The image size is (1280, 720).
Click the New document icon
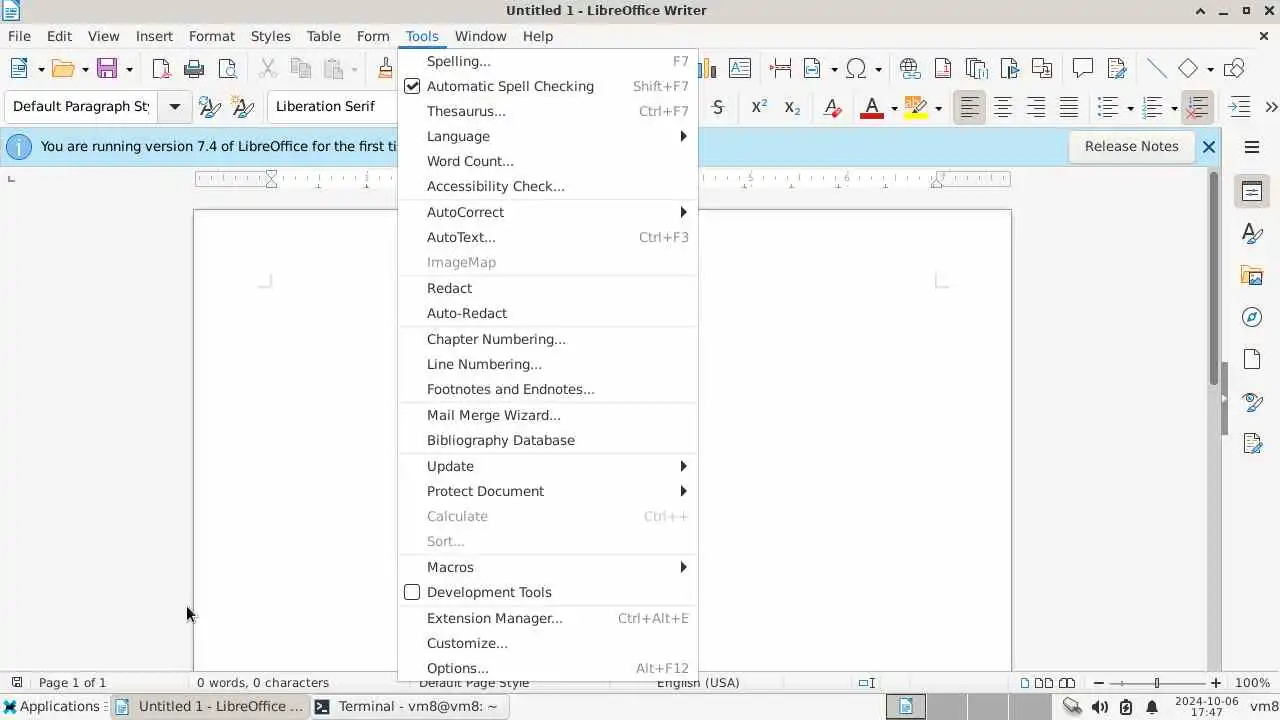pyautogui.click(x=19, y=68)
